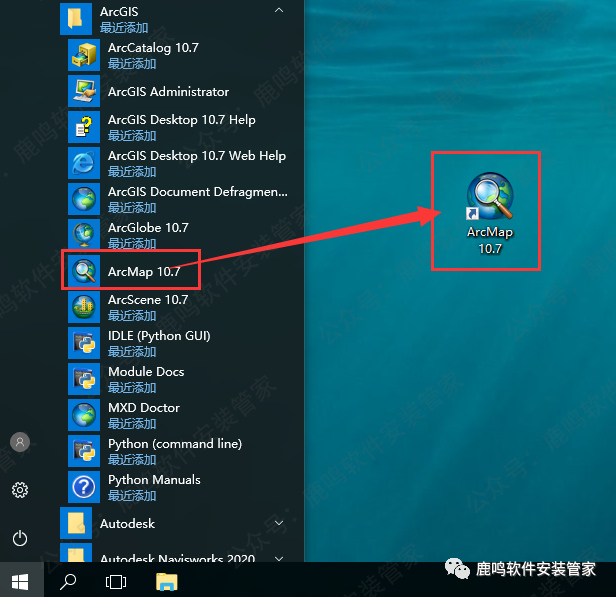Viewport: 616px width, 597px height.
Task: Launch ArcGIS Administrator
Action: [168, 91]
